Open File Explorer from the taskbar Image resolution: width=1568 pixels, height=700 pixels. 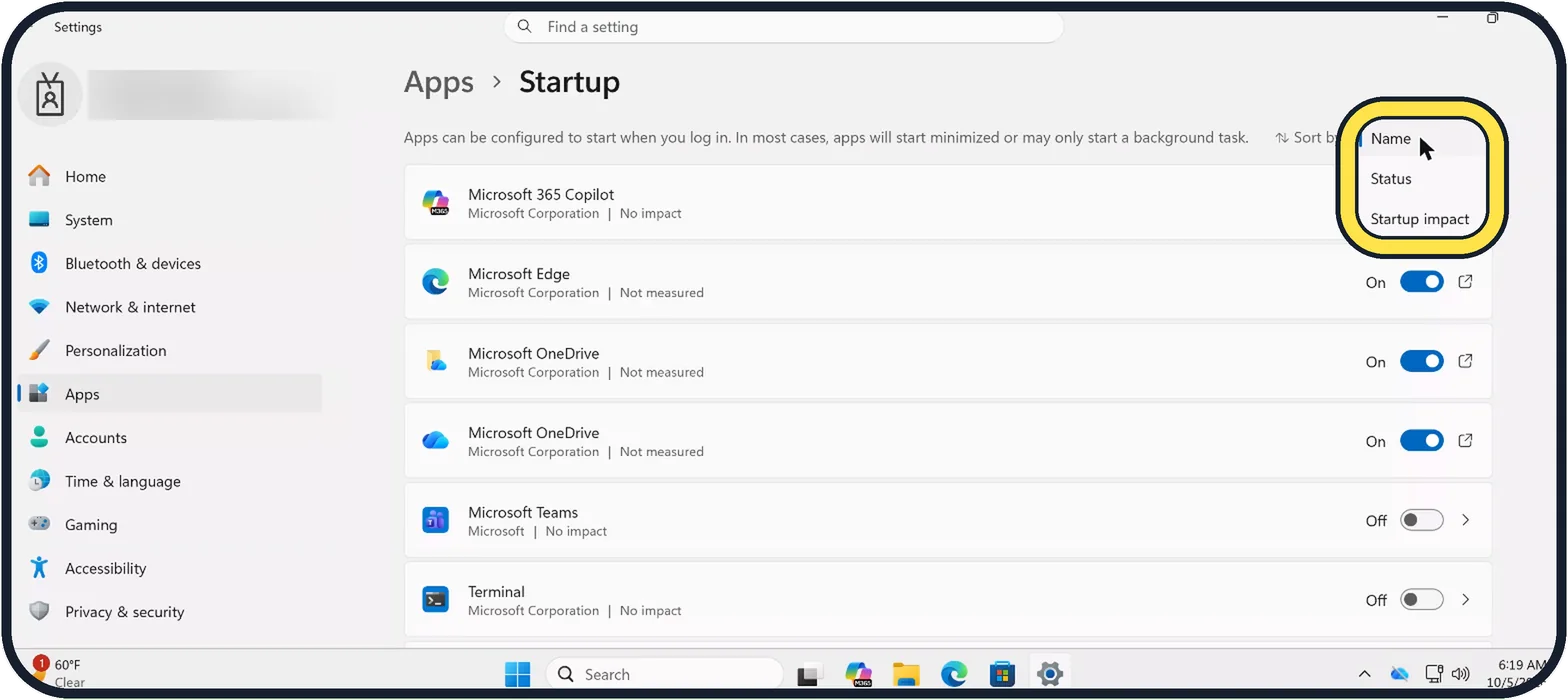(x=906, y=675)
